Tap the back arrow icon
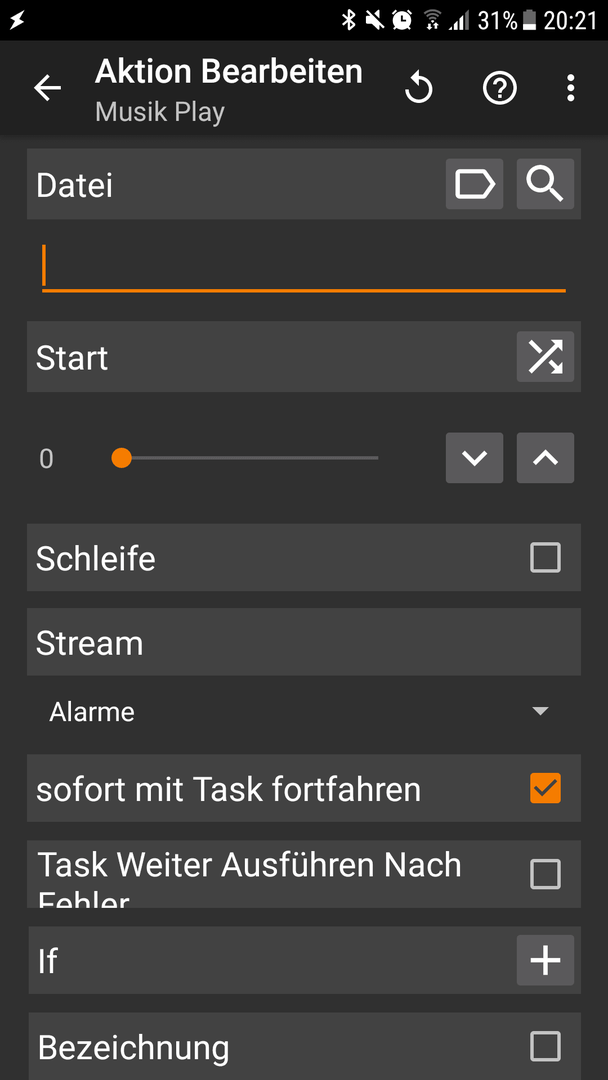The width and height of the screenshot is (608, 1080). (x=48, y=88)
